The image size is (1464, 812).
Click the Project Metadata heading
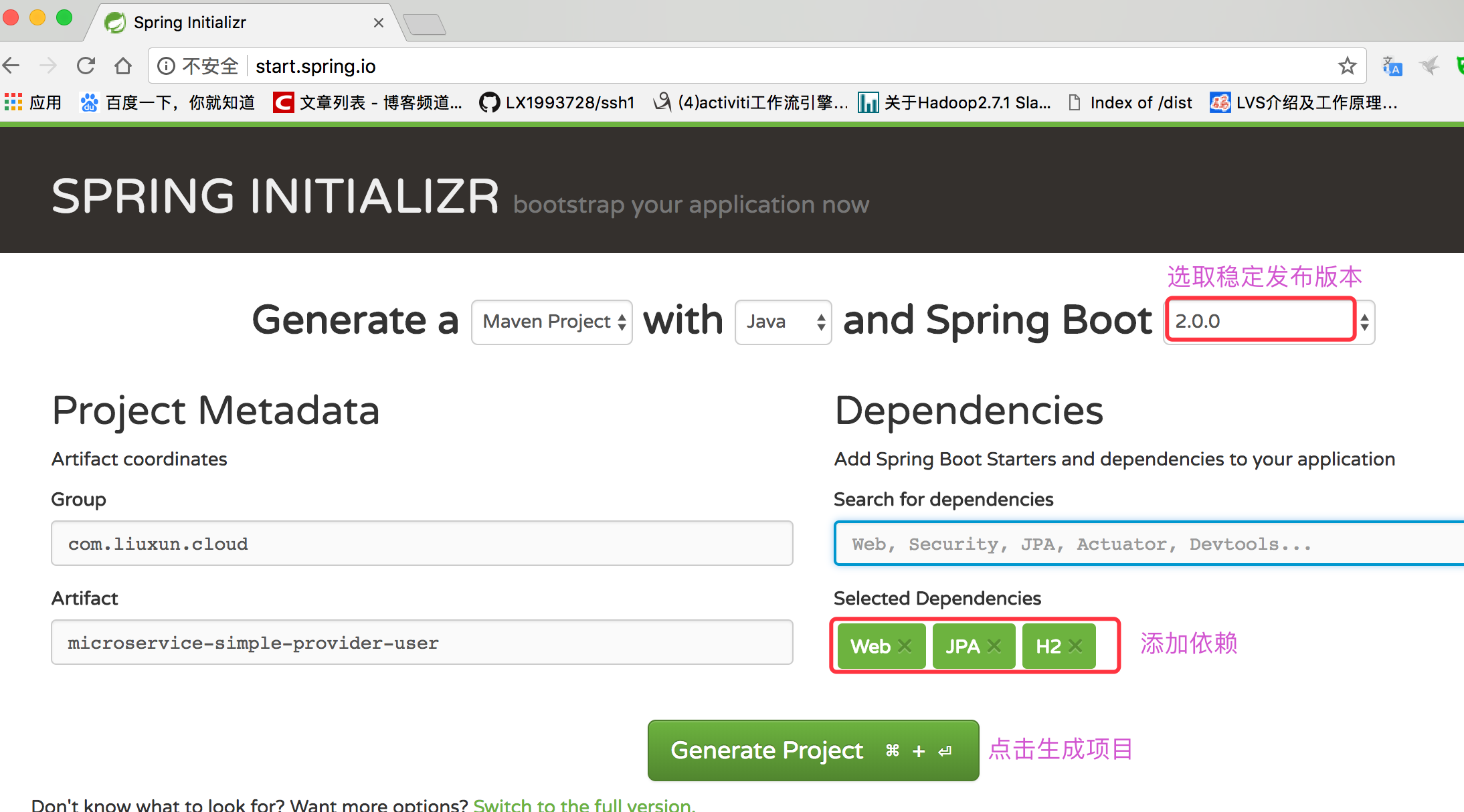click(x=215, y=410)
